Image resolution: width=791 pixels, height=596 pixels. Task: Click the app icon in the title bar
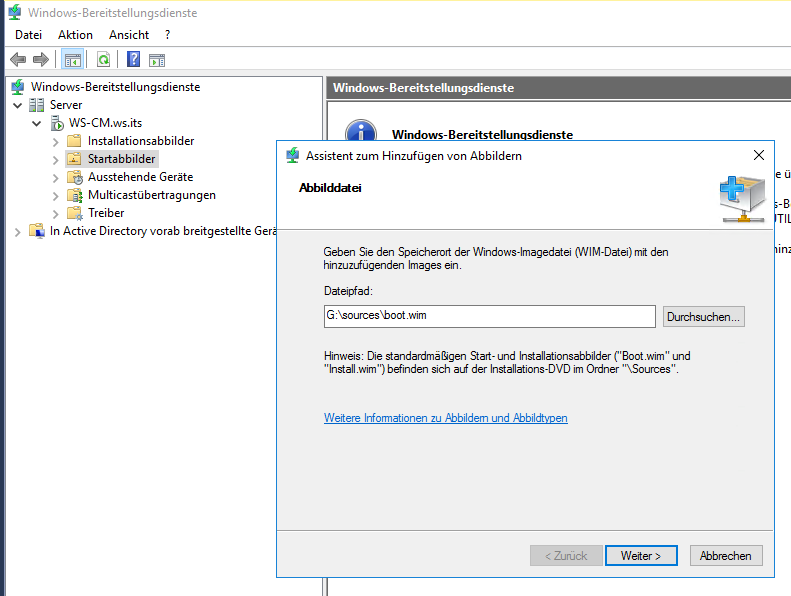pyautogui.click(x=15, y=12)
